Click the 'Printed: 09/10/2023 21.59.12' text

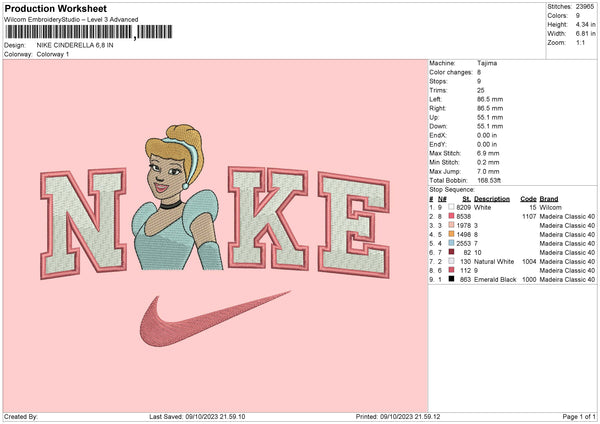point(398,417)
